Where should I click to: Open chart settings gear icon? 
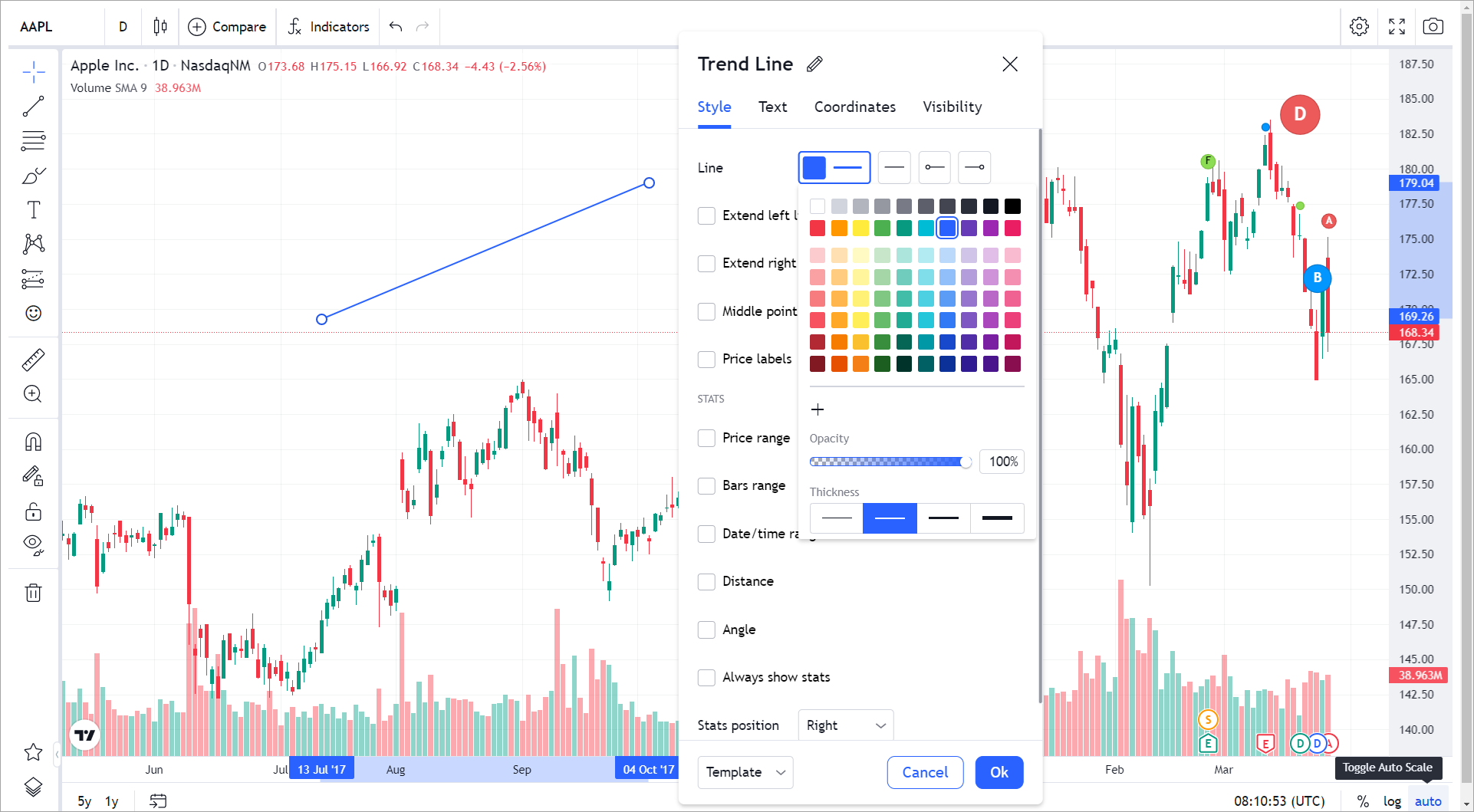(1359, 27)
